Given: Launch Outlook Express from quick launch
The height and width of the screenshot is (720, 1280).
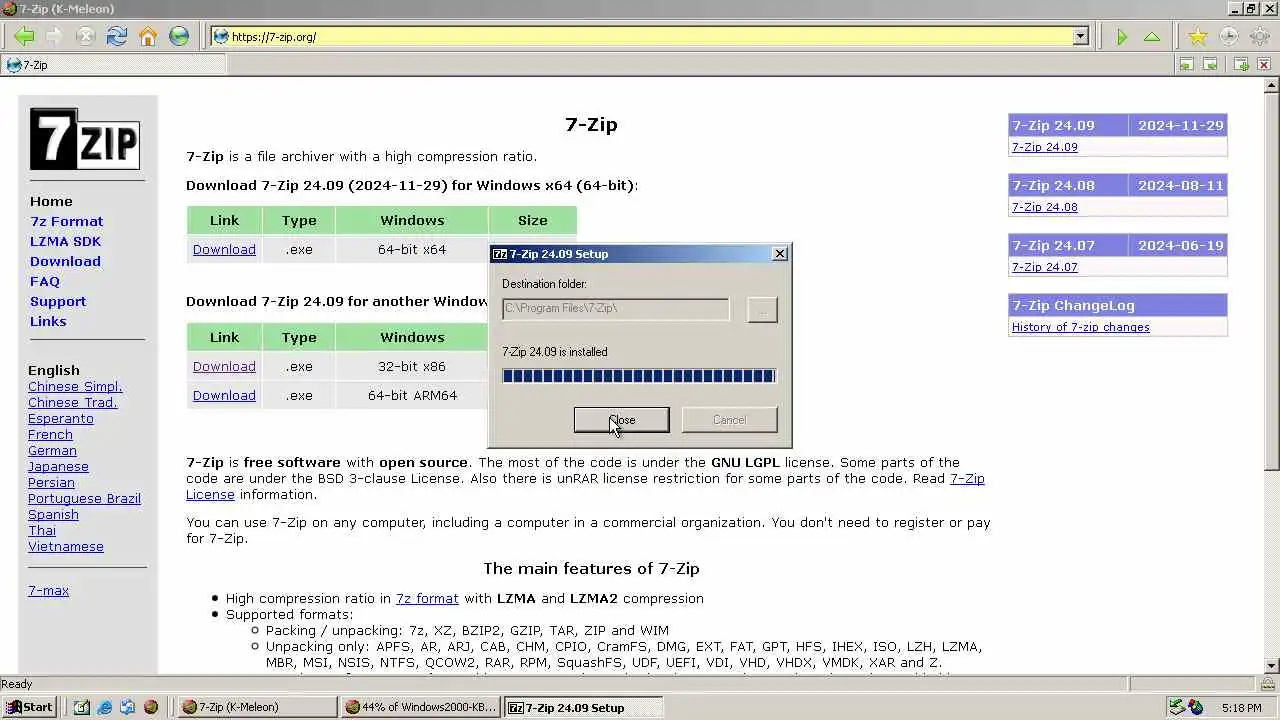Looking at the screenshot, I should tap(128, 707).
